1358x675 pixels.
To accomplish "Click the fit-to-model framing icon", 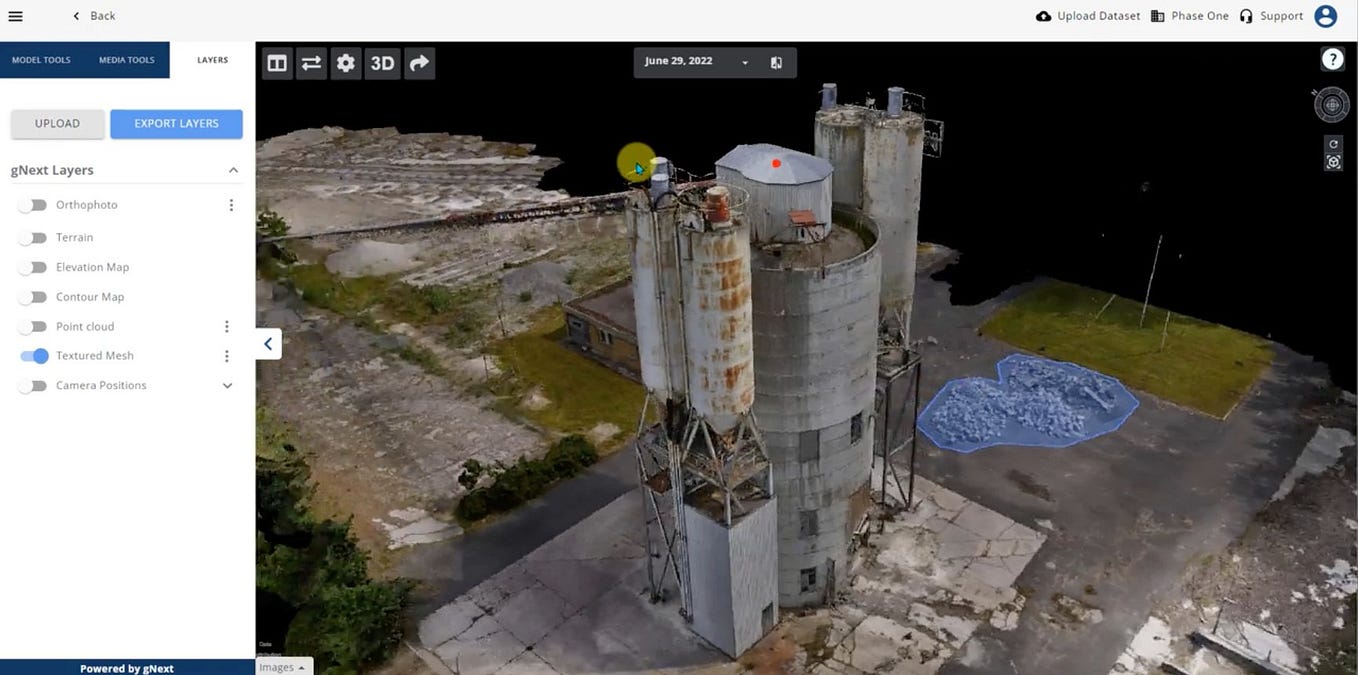I will tap(1333, 161).
